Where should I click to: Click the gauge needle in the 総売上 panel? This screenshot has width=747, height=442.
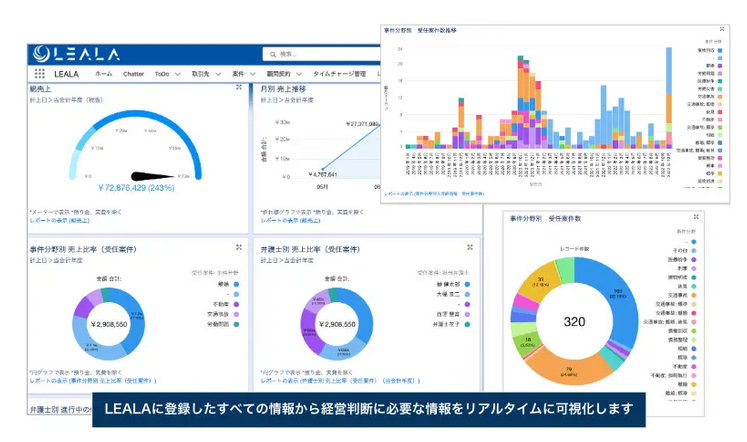[153, 176]
